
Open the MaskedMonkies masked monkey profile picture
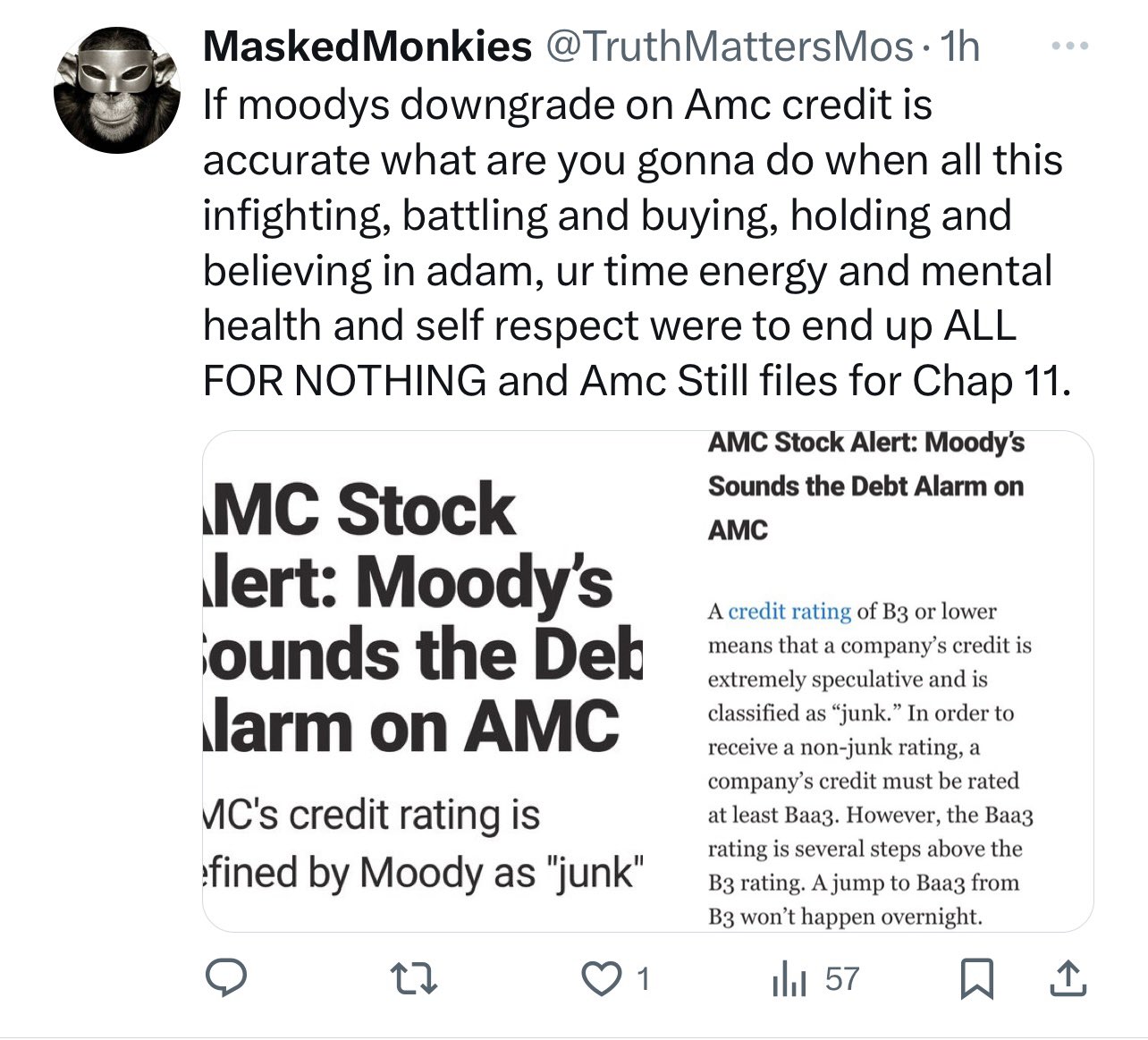[115, 89]
